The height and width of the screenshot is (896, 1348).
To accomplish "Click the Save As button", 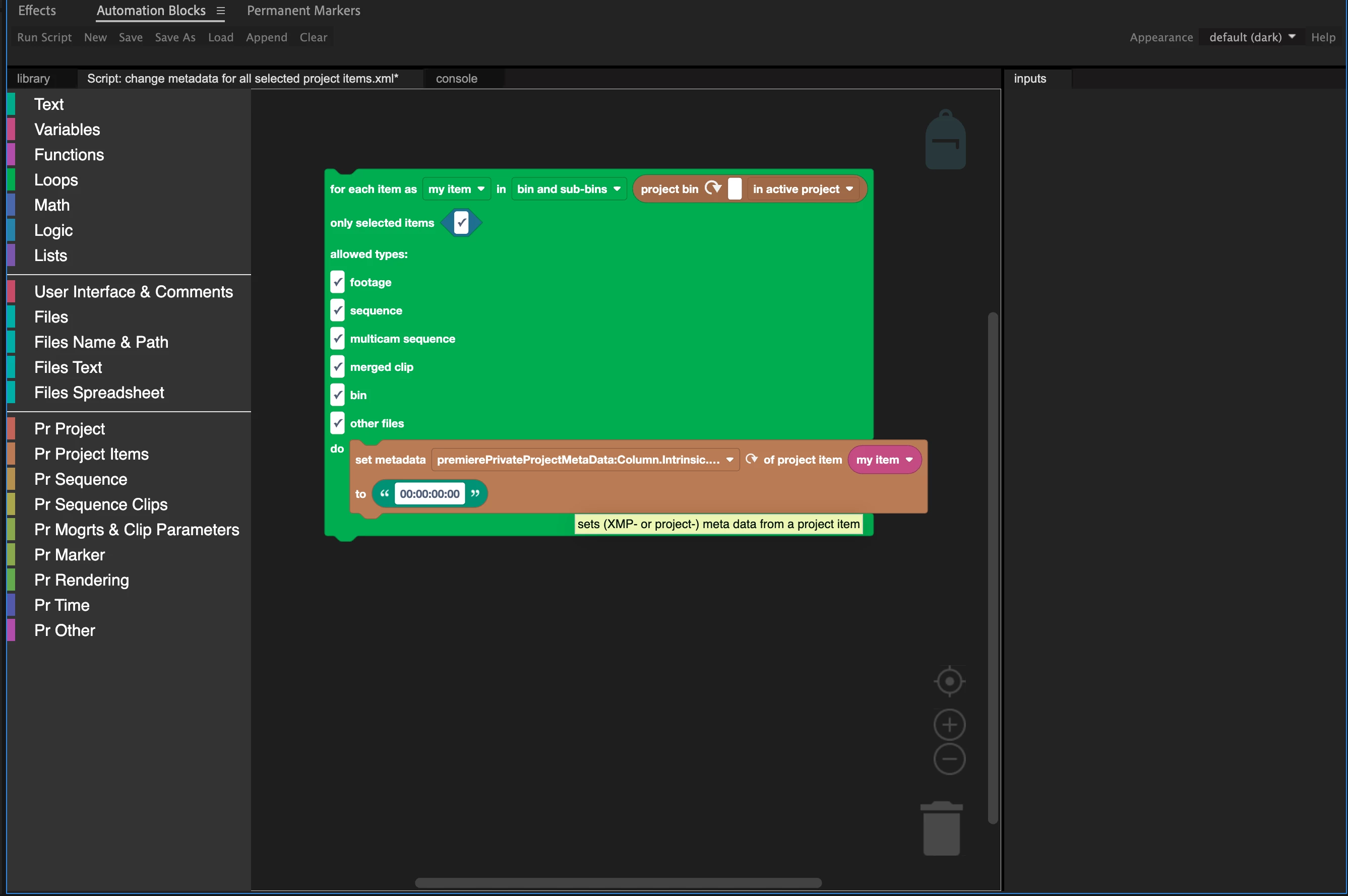I will point(175,37).
